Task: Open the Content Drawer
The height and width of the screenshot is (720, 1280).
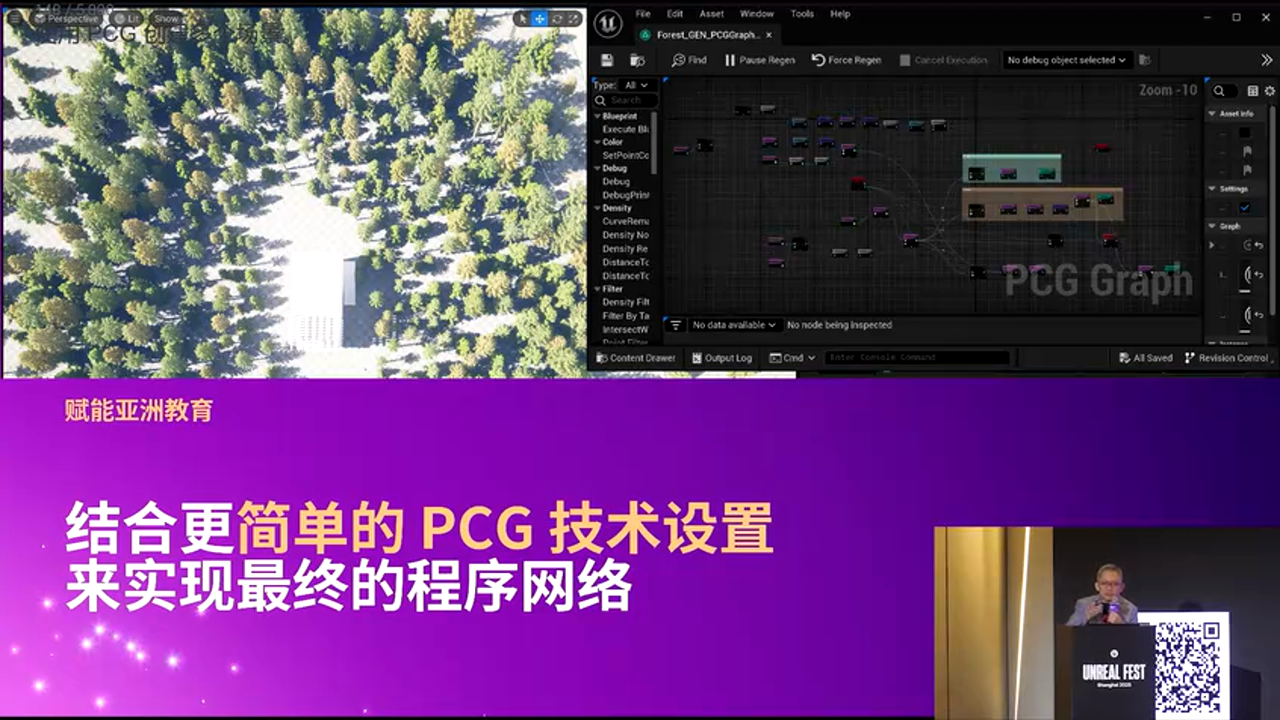Action: 638,357
